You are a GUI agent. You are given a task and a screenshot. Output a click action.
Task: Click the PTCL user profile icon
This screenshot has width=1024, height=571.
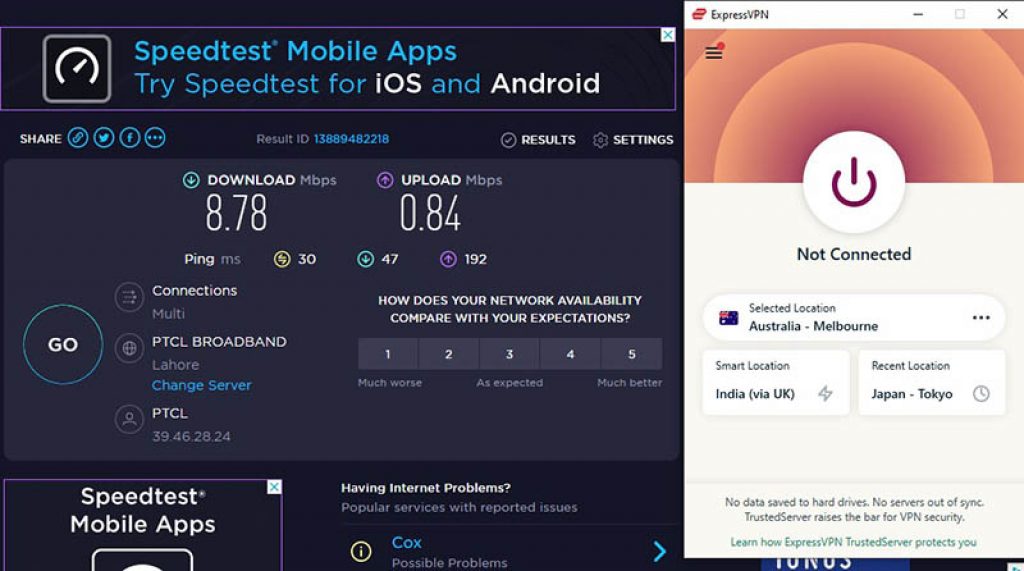click(x=129, y=419)
